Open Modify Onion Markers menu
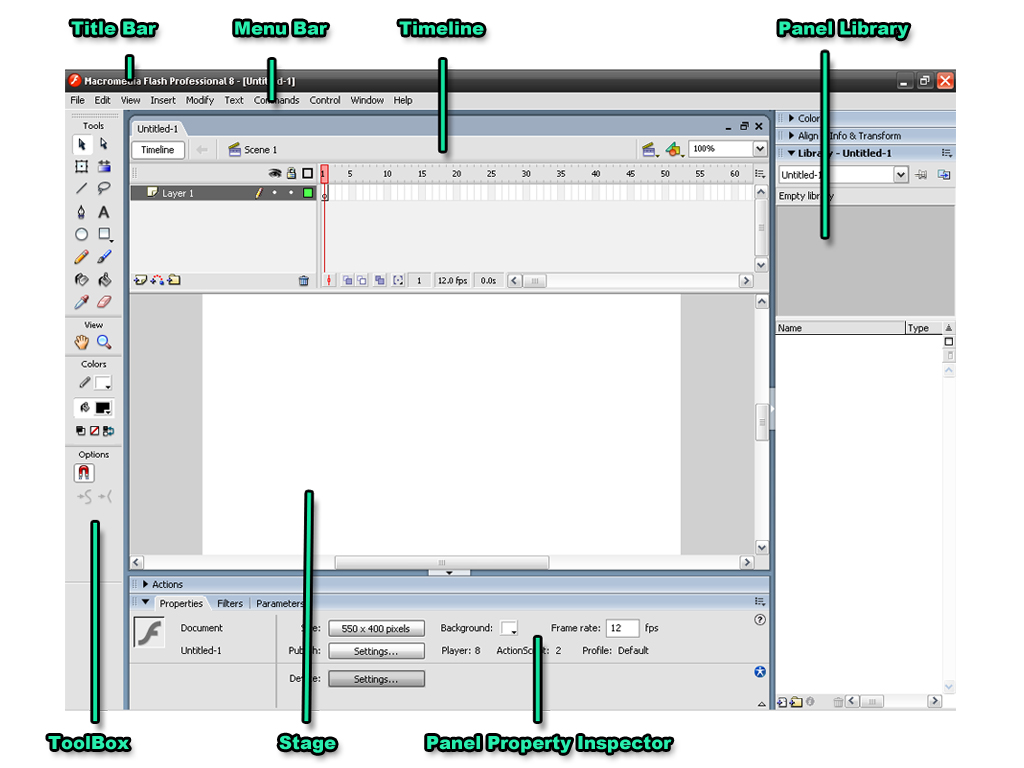The image size is (1024, 768). pos(398,281)
